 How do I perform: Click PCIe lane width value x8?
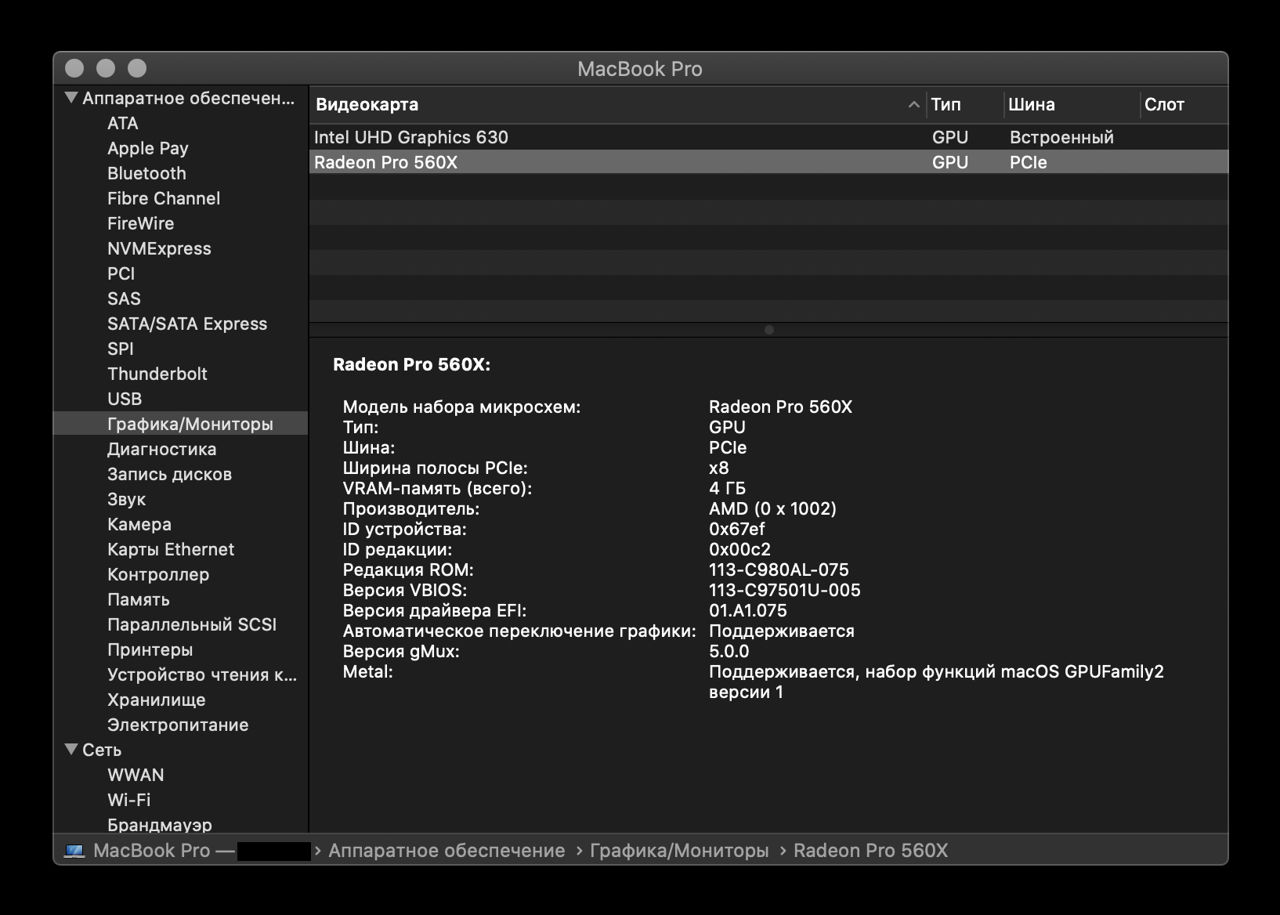pos(719,468)
